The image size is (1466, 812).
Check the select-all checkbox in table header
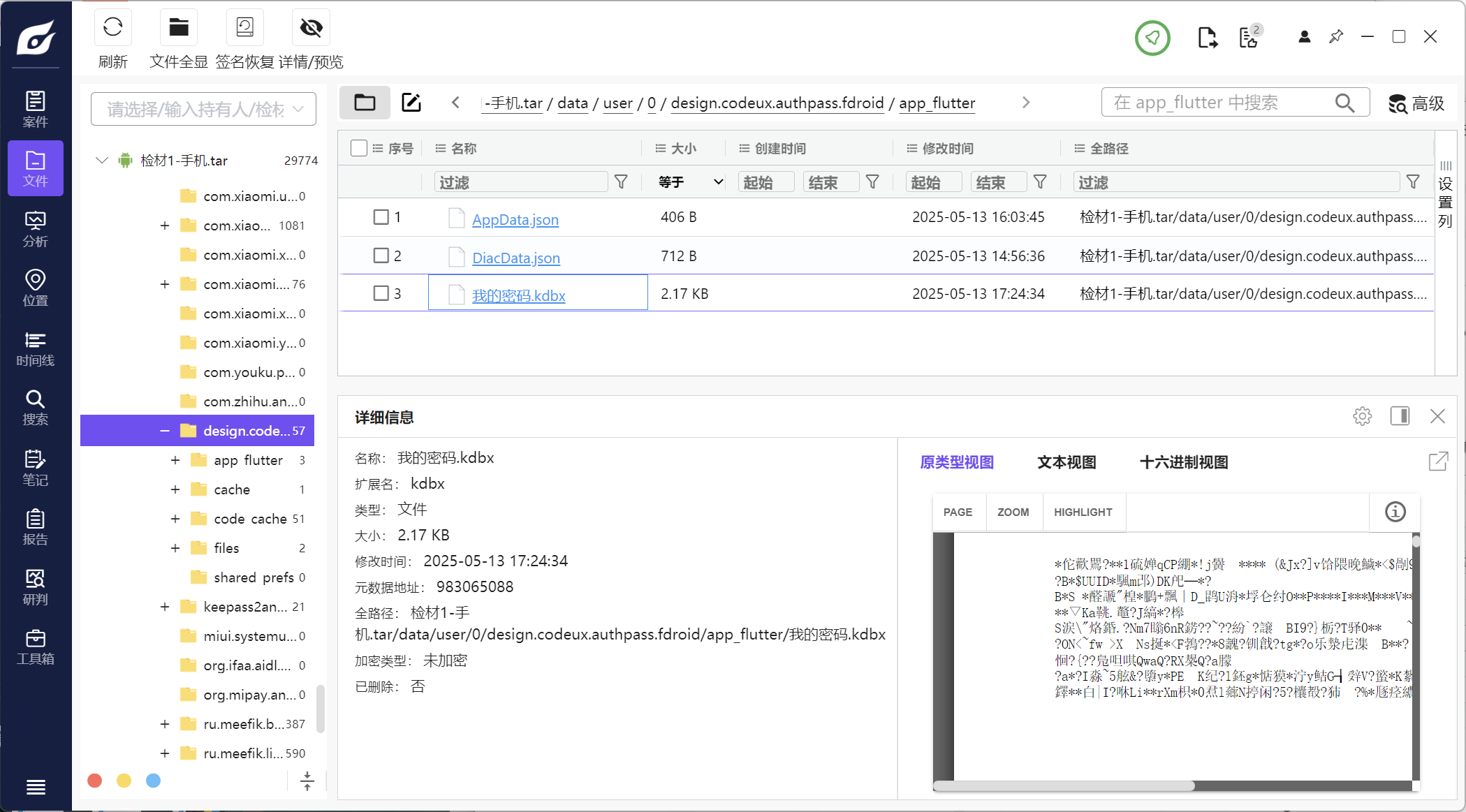[x=359, y=148]
